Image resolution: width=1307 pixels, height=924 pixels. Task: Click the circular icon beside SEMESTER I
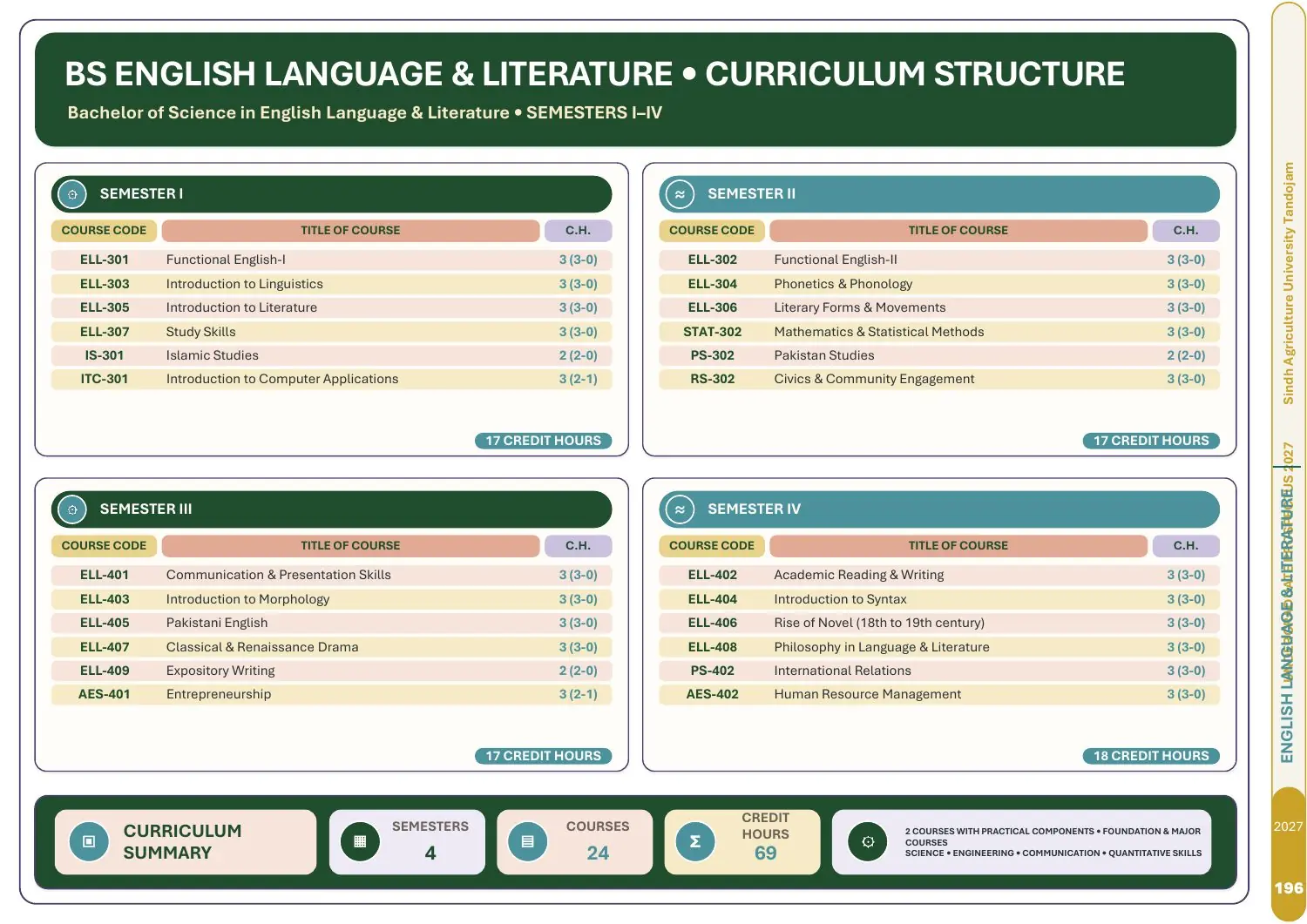click(x=72, y=194)
